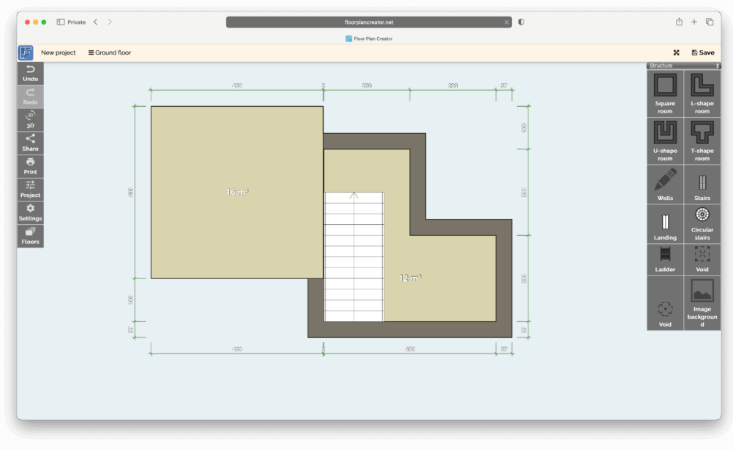The height and width of the screenshot is (450, 733).
Task: Open the Ground floor menu
Action: pos(109,52)
